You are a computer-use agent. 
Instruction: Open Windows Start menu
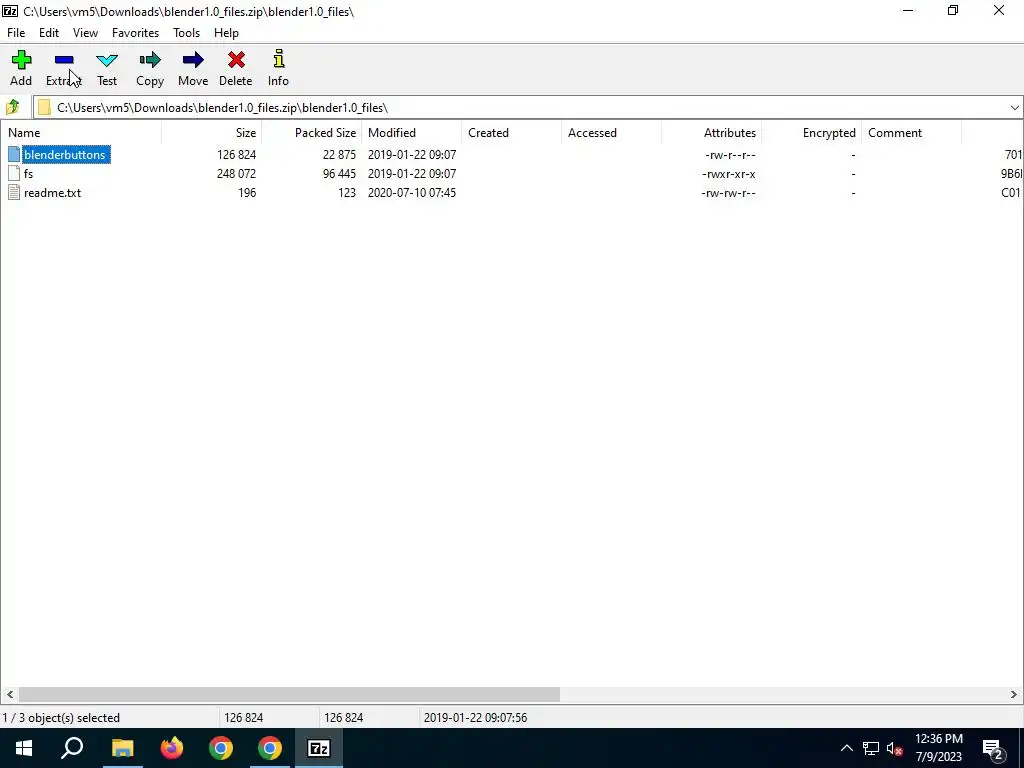coord(24,748)
